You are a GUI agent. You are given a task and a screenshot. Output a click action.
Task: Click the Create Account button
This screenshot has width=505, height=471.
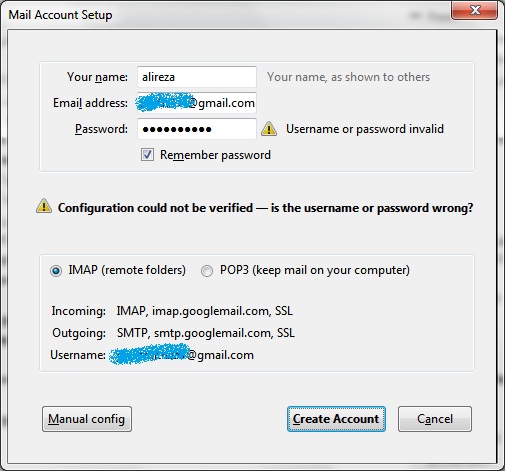coord(336,419)
